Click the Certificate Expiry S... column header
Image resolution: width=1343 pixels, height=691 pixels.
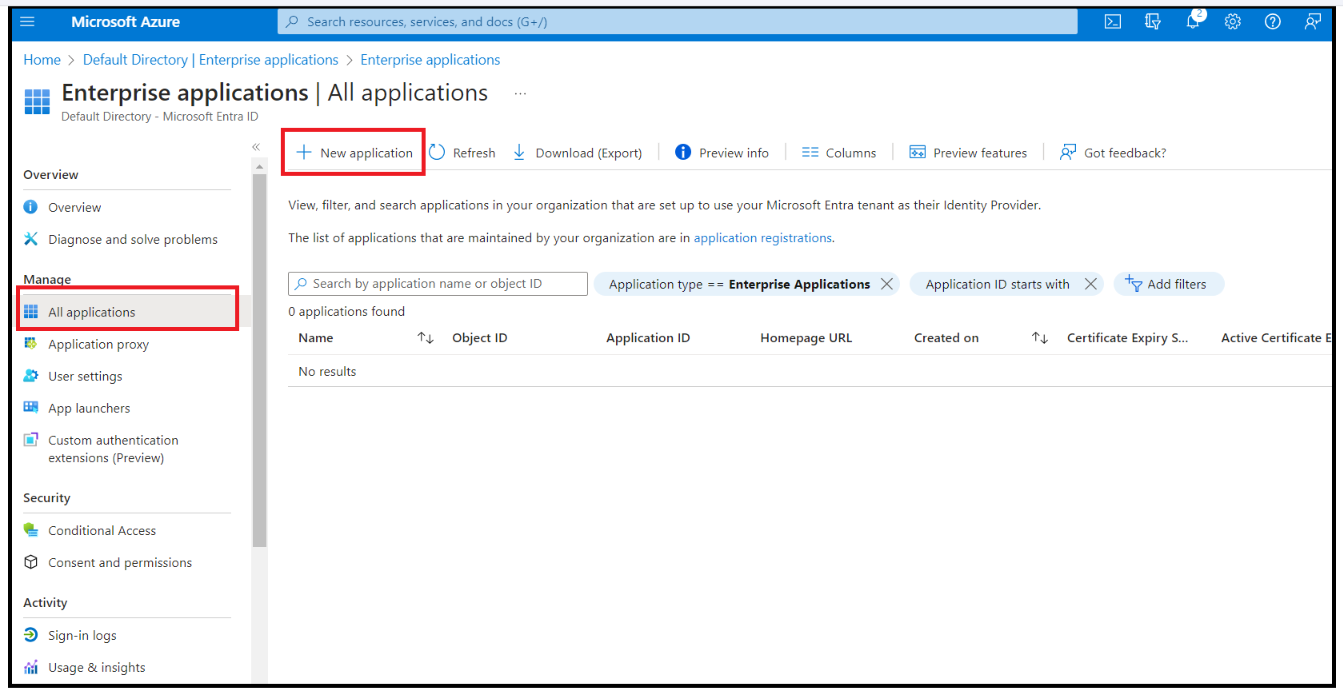click(1128, 338)
